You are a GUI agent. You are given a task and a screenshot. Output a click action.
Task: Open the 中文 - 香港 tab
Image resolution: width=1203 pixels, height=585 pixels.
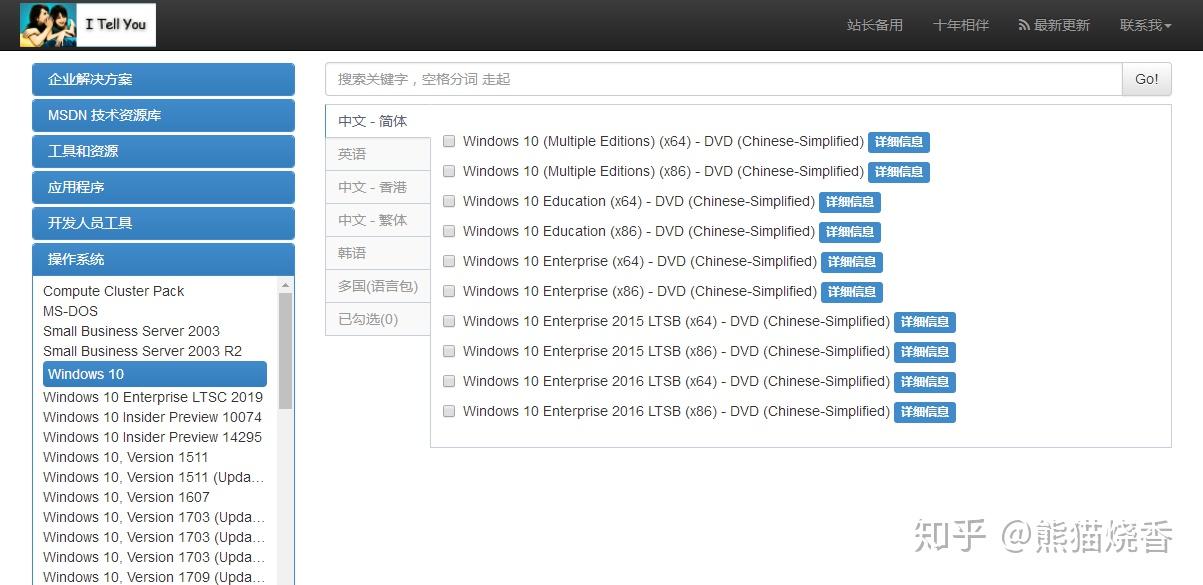pyautogui.click(x=378, y=187)
